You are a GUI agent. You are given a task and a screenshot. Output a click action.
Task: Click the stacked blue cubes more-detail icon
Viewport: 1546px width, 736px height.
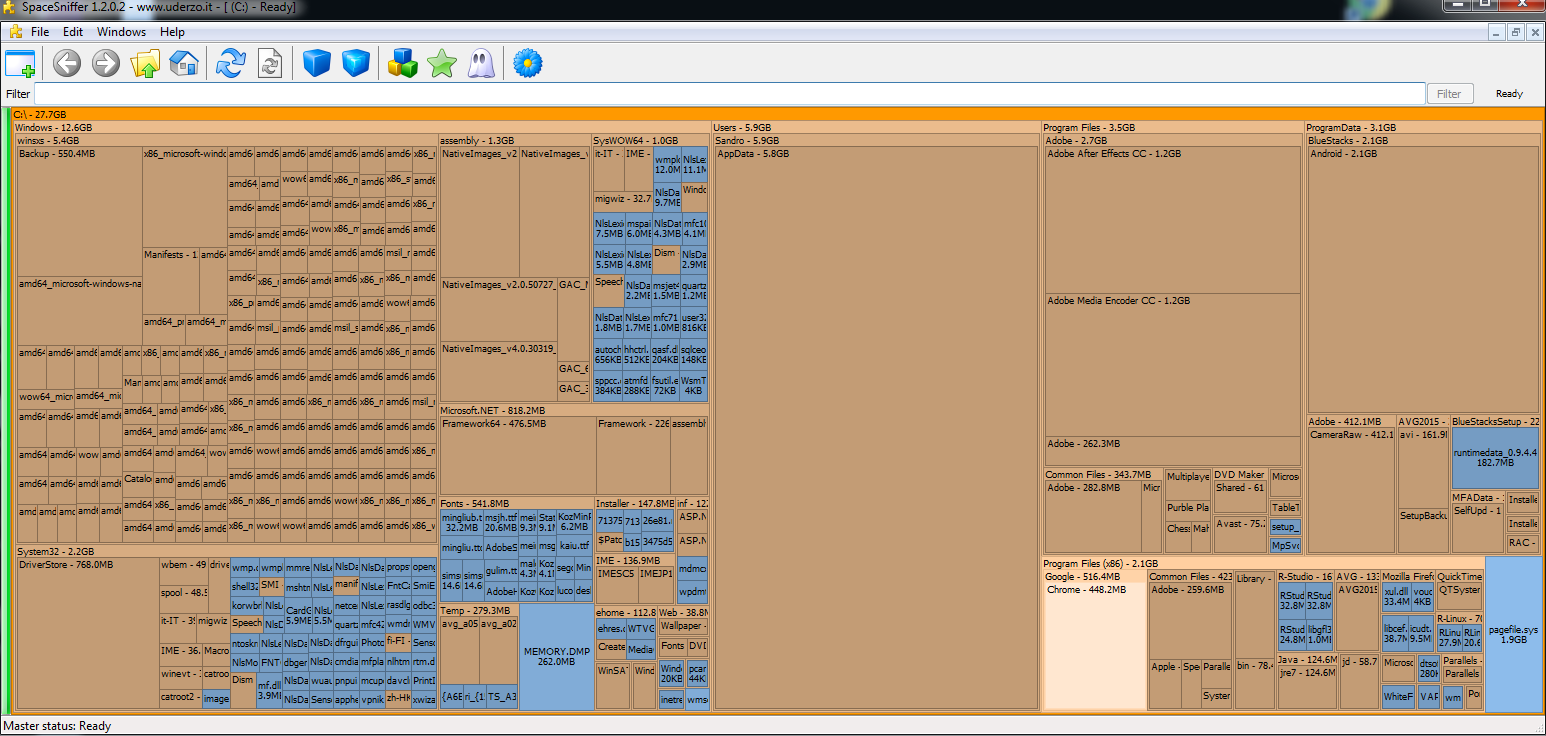(356, 64)
